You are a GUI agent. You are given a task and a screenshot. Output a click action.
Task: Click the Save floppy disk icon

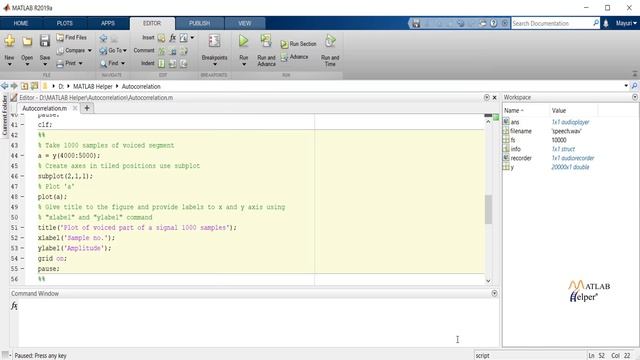[45, 40]
